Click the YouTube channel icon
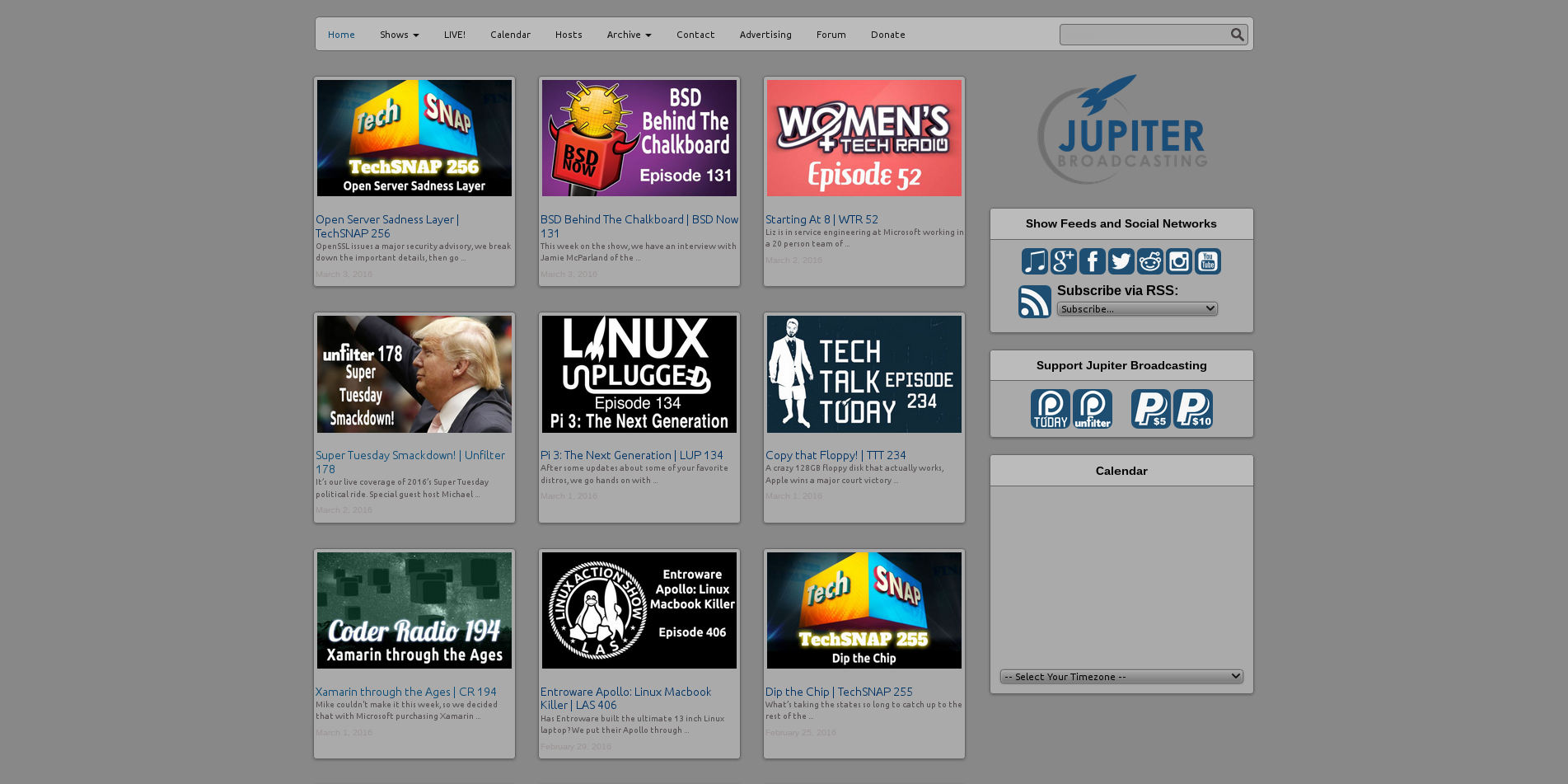The height and width of the screenshot is (784, 1568). click(x=1208, y=261)
